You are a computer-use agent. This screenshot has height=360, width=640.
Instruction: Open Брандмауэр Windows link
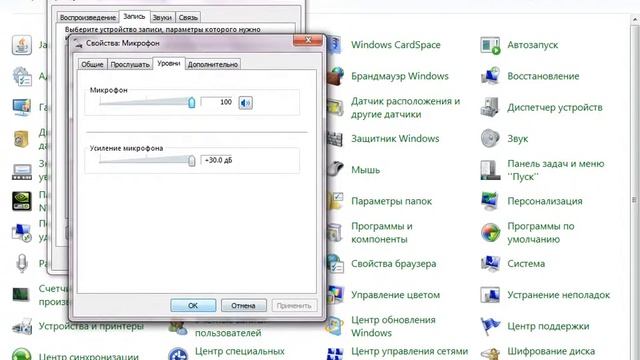[x=400, y=76]
